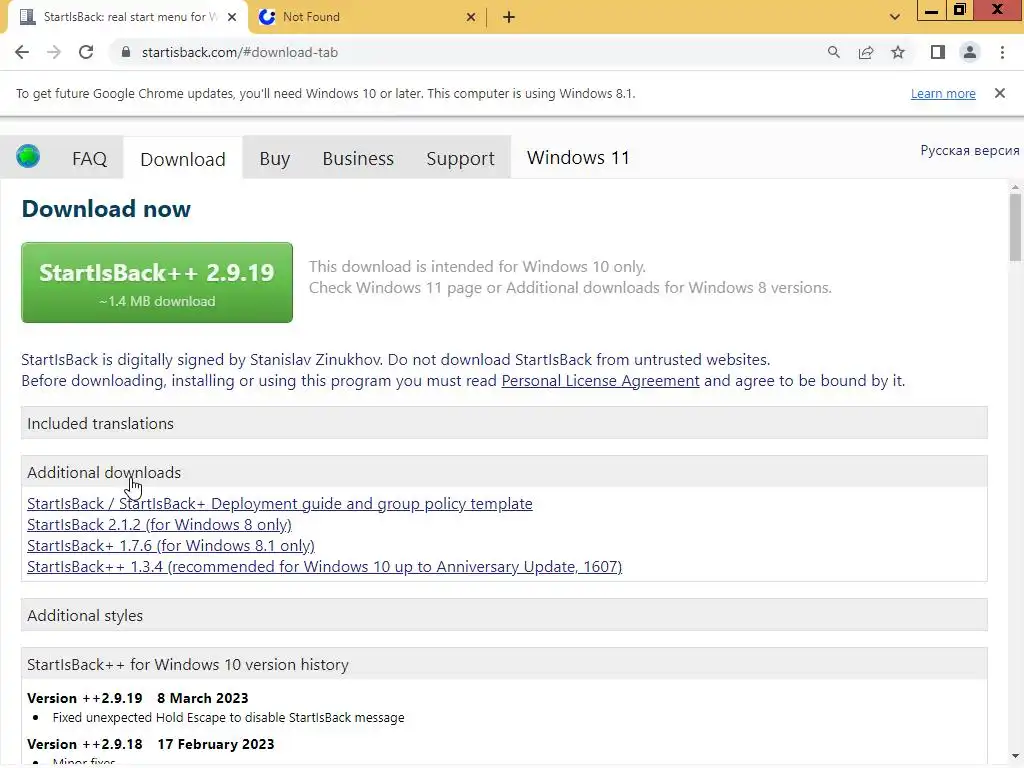Download StartIsBack+ 1.7.6 for Windows 8.1
This screenshot has width=1024, height=768.
pos(170,545)
